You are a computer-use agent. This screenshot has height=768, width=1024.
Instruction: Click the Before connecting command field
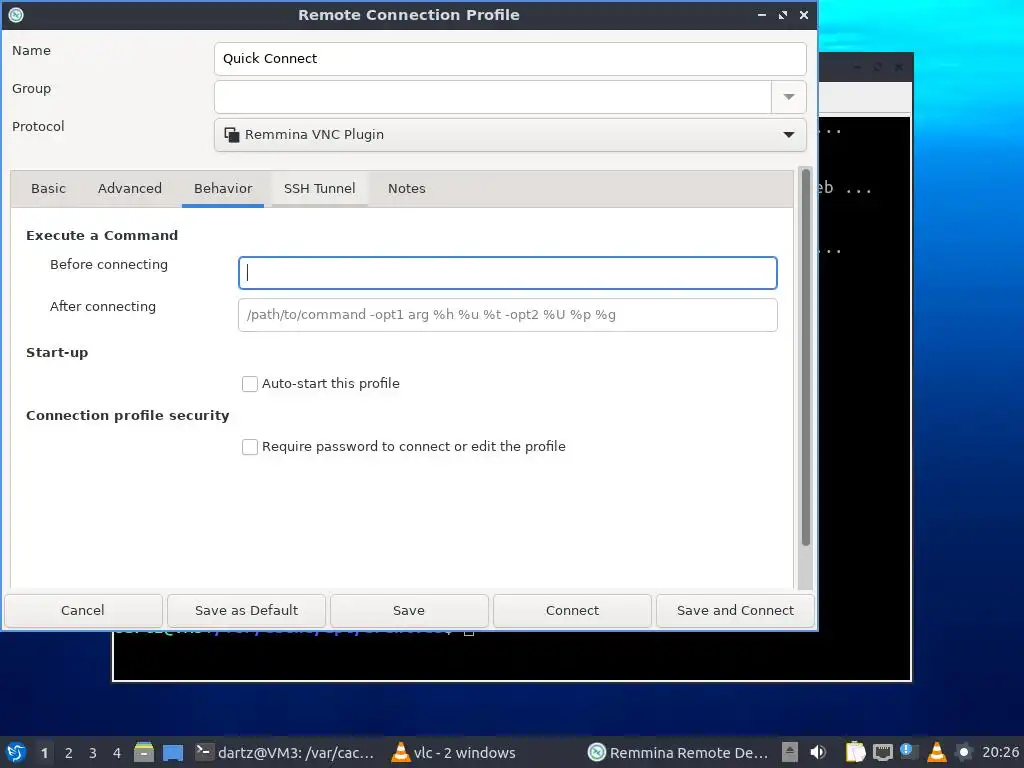click(x=507, y=273)
